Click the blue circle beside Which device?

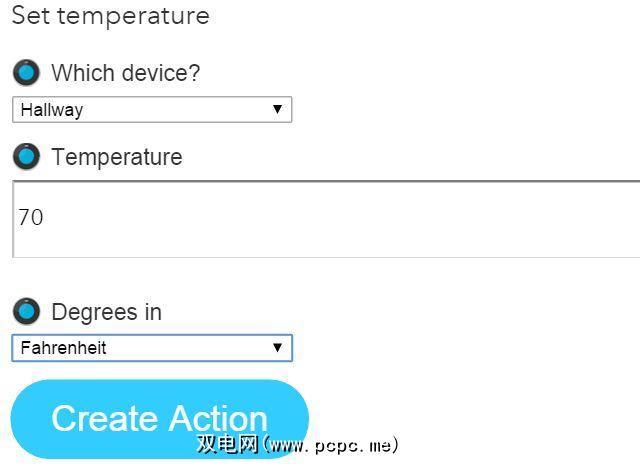26,72
